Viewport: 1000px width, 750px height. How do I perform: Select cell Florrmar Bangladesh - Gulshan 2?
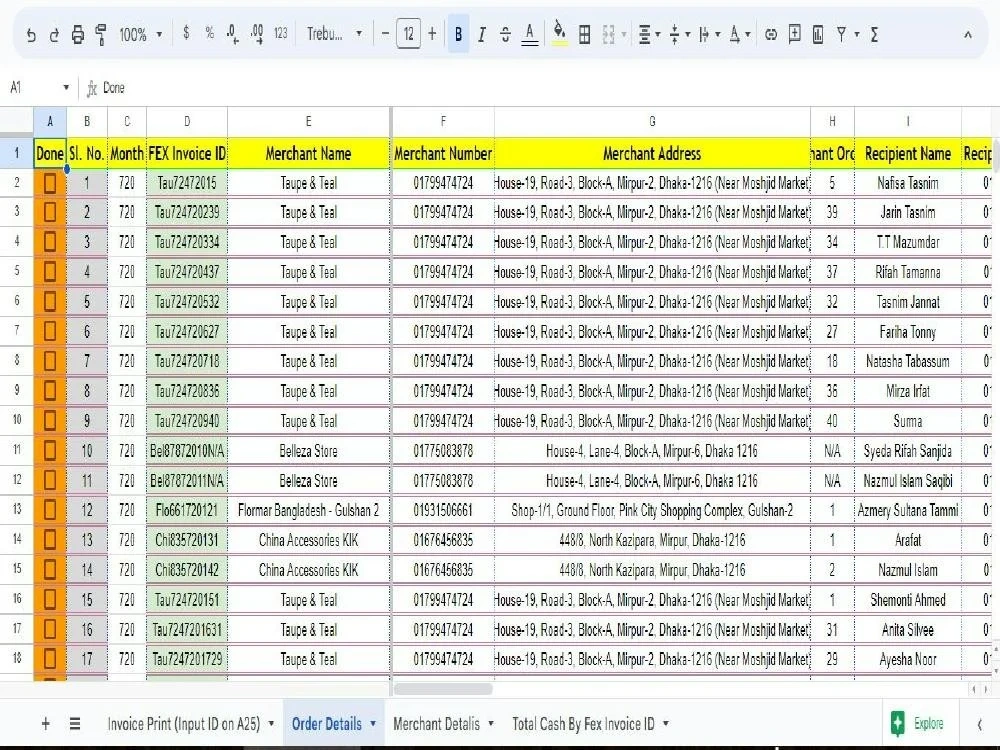click(x=309, y=510)
